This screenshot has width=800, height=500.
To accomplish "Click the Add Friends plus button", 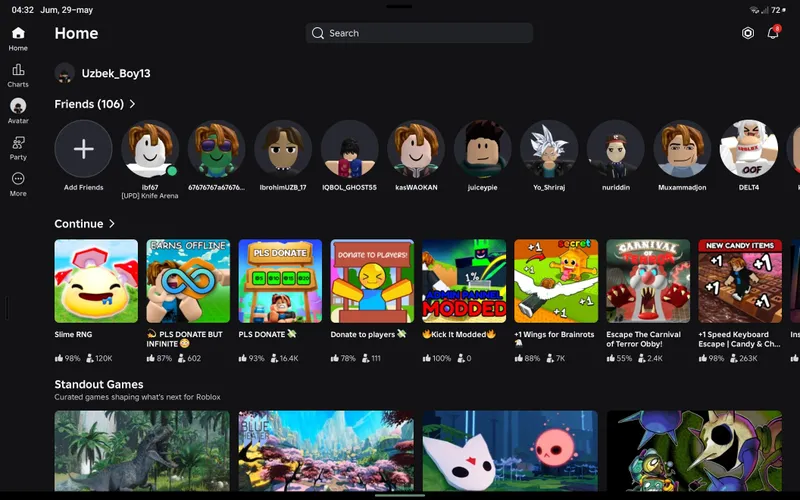I will pyautogui.click(x=84, y=148).
